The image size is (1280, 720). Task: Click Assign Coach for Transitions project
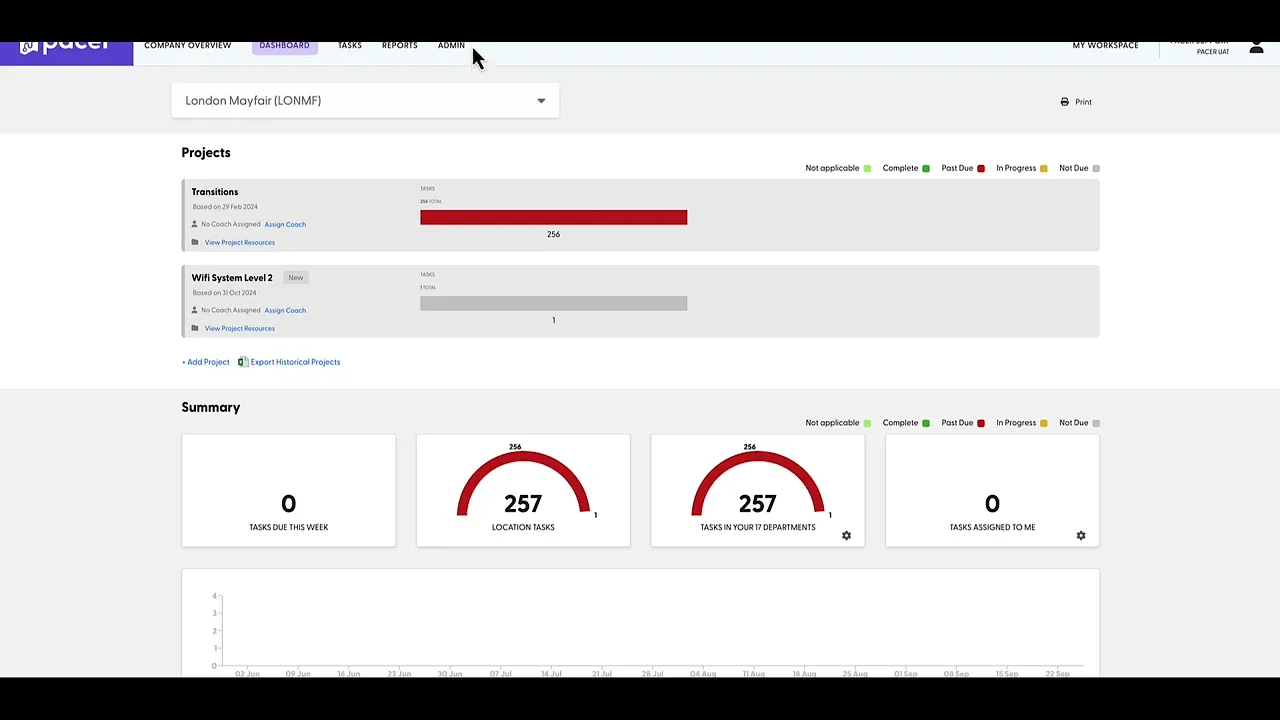(x=285, y=224)
